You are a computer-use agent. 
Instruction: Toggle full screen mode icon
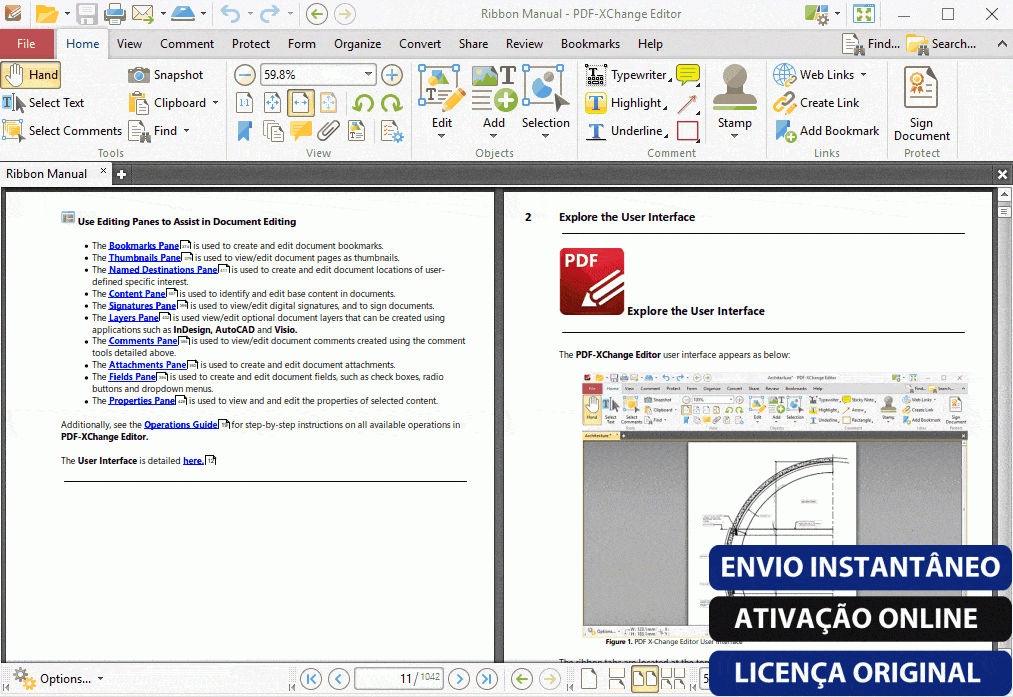(x=864, y=14)
